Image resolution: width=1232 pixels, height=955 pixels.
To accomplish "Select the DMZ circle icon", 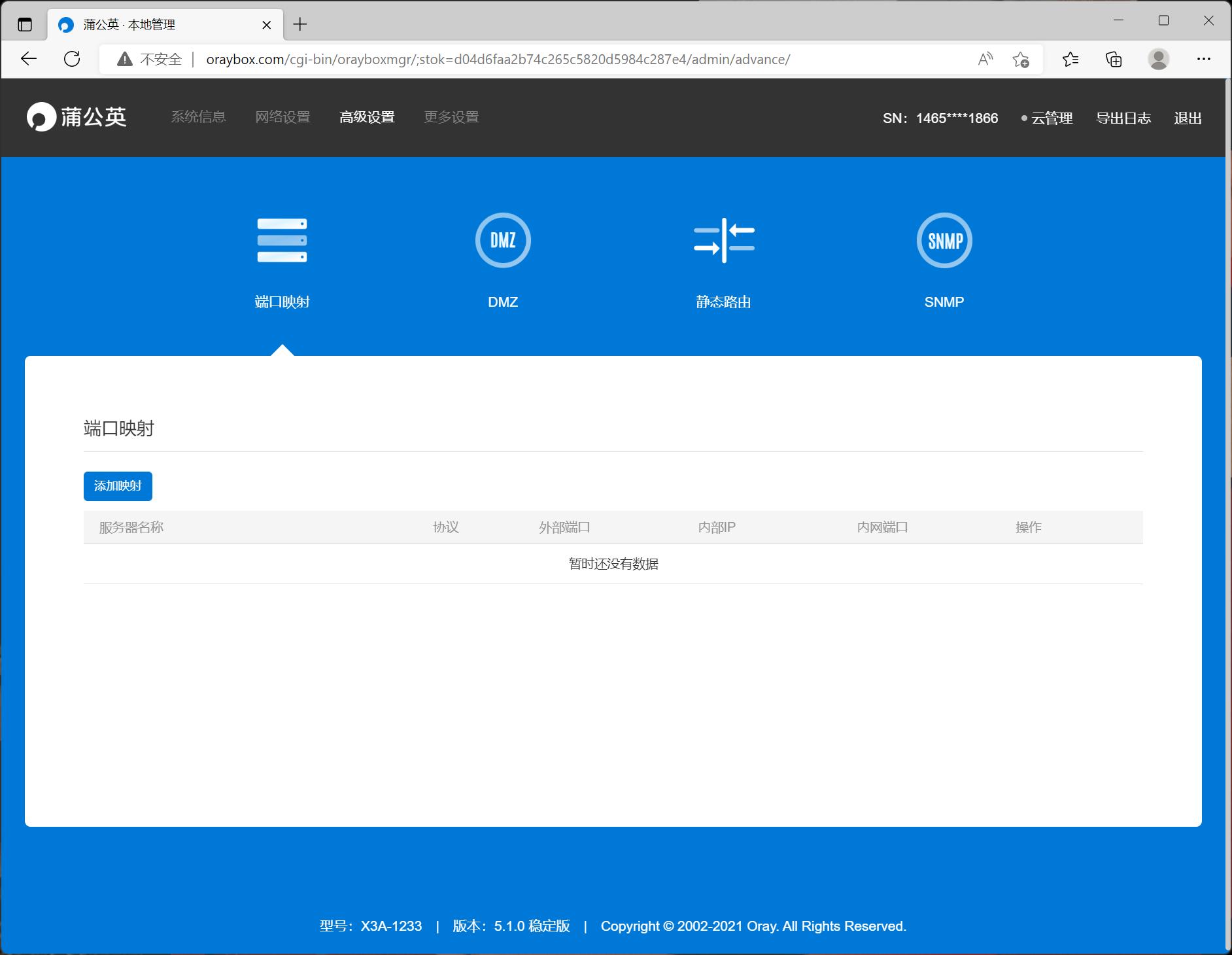I will click(x=503, y=241).
